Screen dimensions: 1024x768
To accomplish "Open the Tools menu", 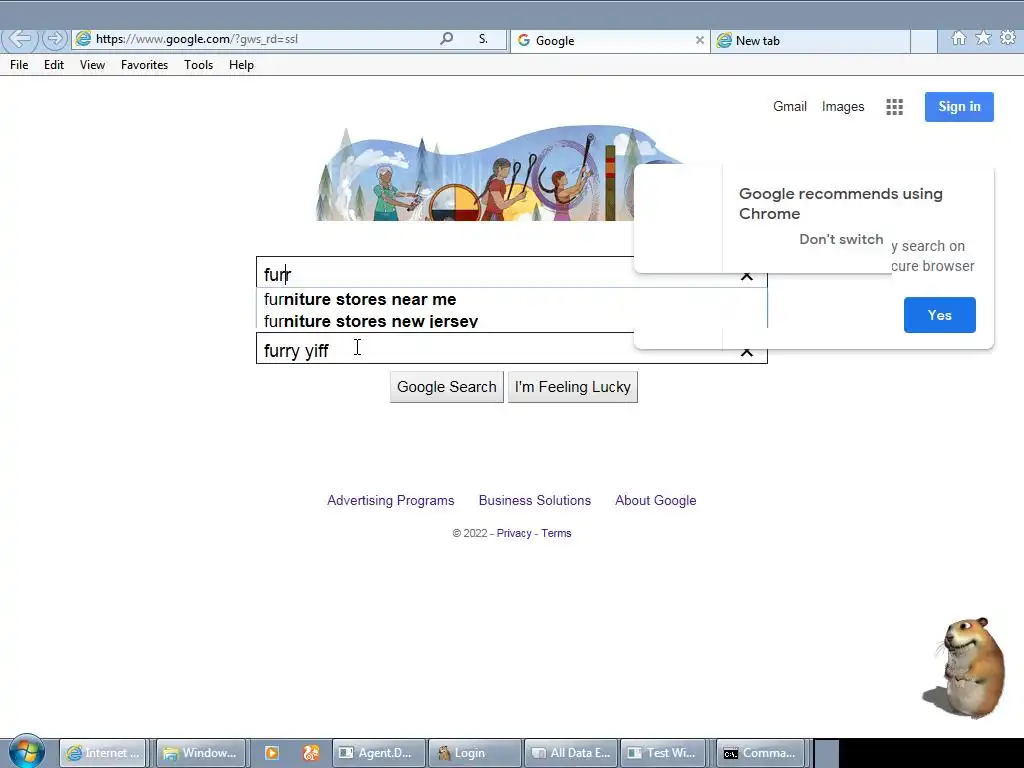I will pos(199,65).
